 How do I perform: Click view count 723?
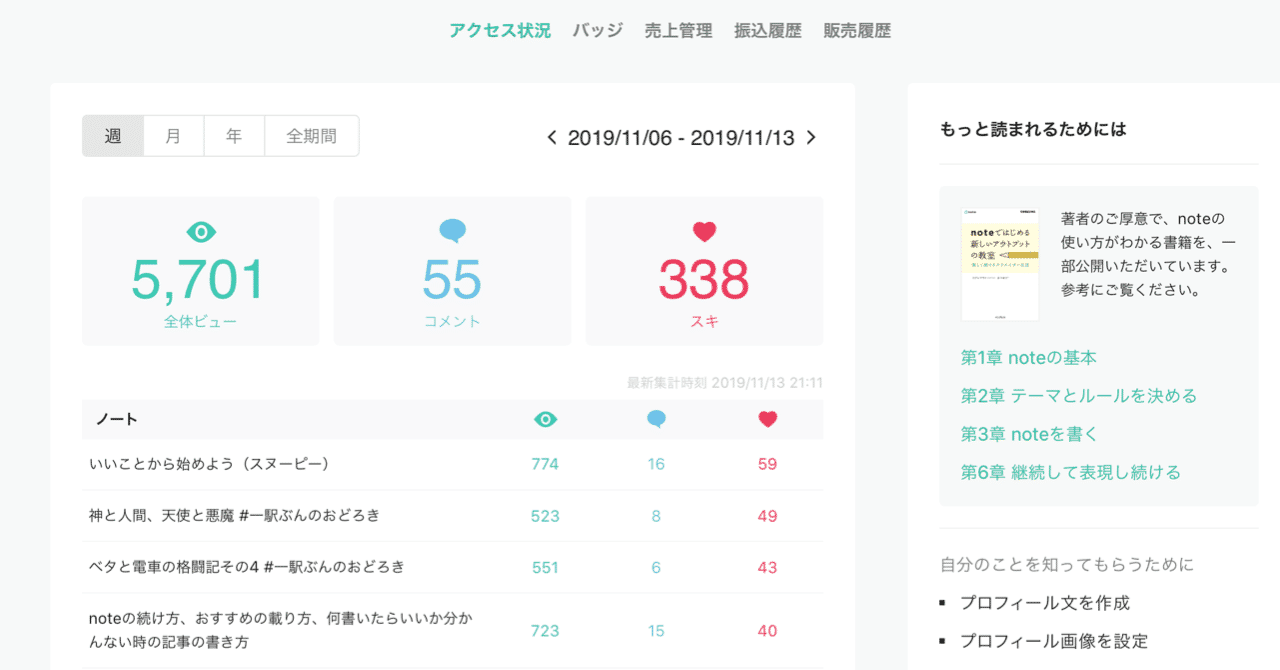point(545,631)
